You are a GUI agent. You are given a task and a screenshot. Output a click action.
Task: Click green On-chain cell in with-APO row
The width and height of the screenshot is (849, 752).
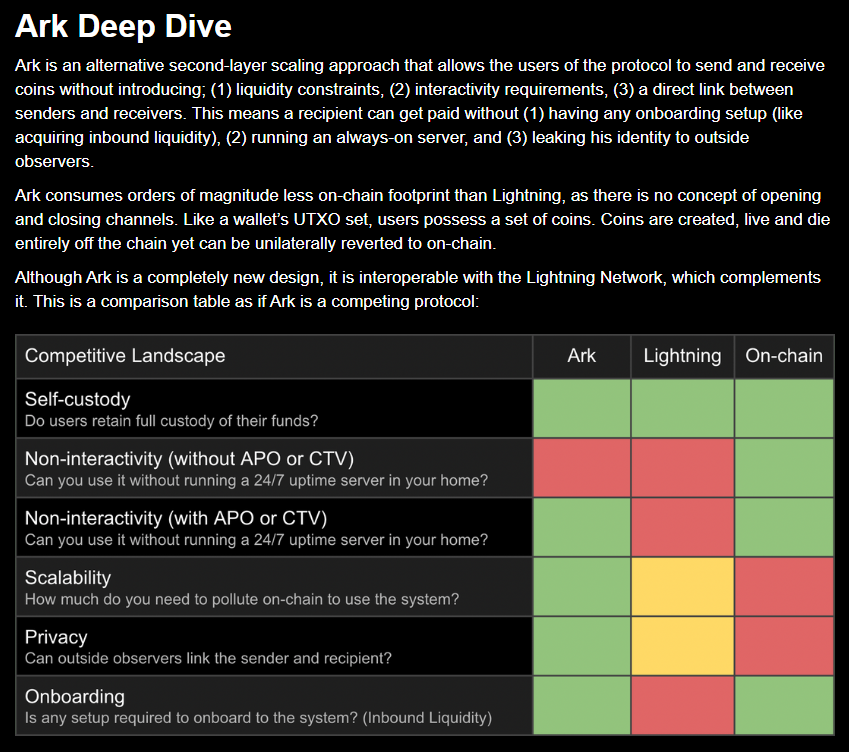coord(783,527)
